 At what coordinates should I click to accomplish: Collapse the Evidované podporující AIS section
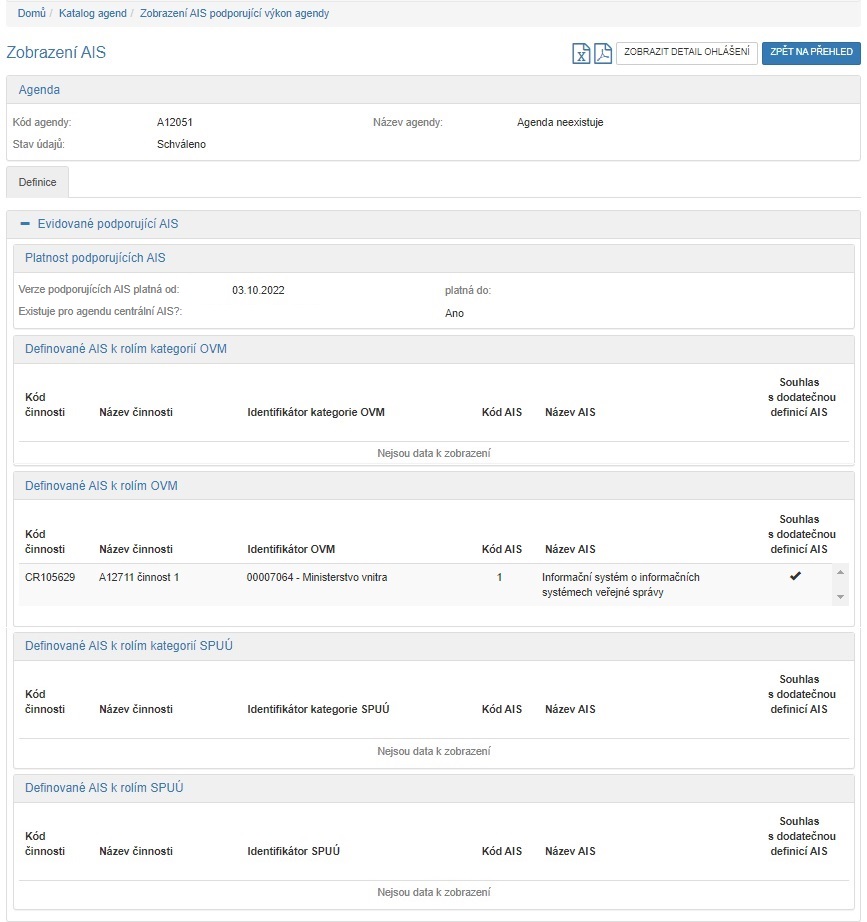pos(25,224)
